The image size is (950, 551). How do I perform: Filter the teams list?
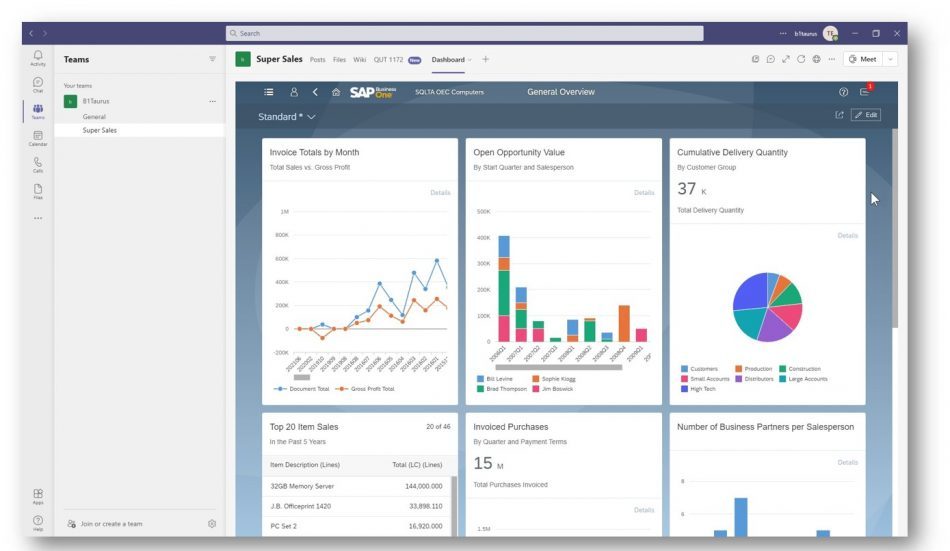pos(212,59)
